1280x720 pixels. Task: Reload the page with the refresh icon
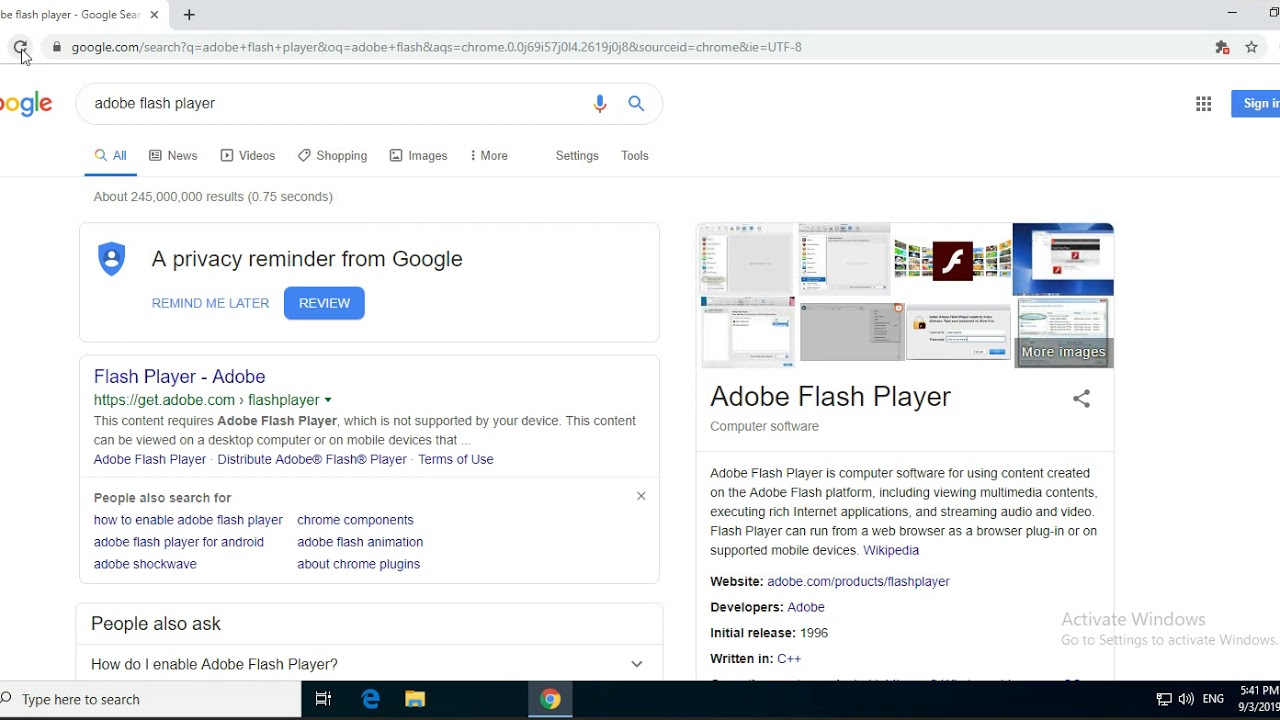20,47
